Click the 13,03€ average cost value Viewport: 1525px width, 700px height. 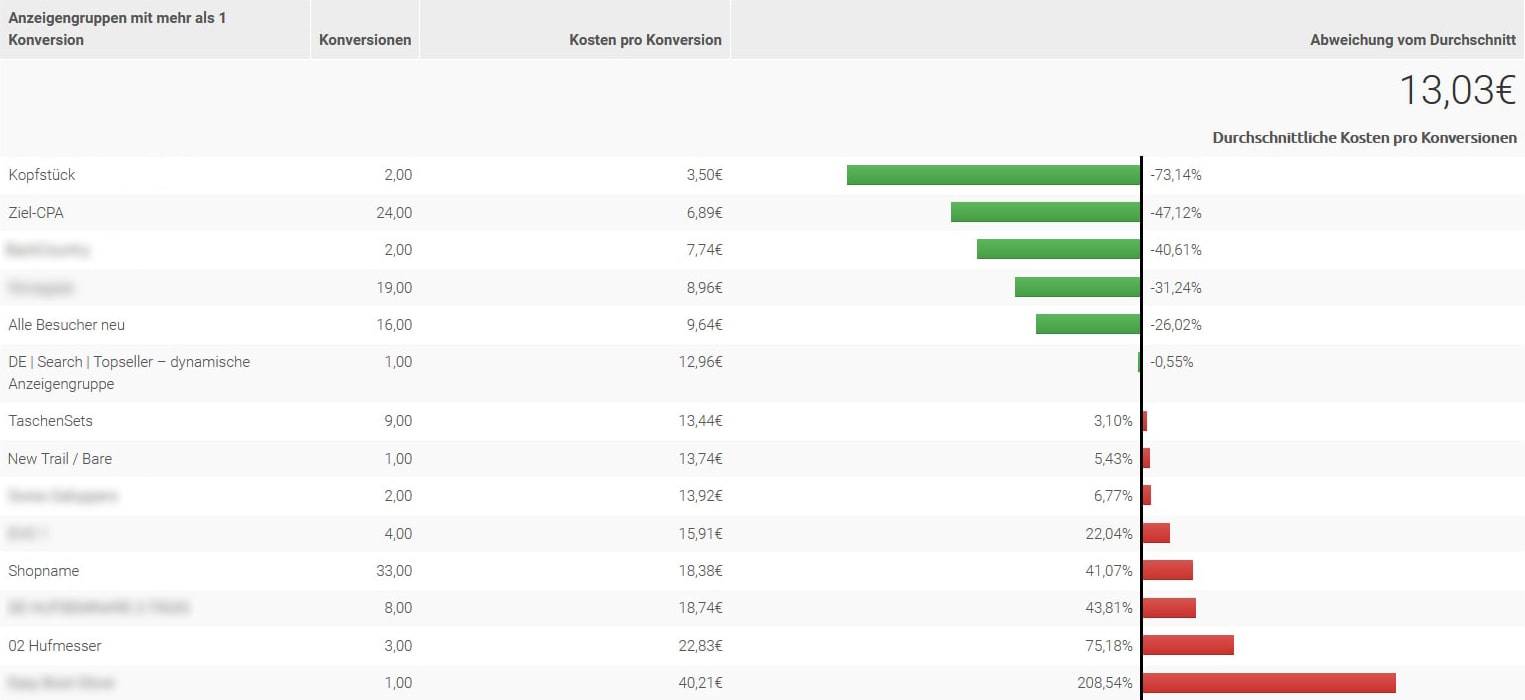tap(1457, 91)
